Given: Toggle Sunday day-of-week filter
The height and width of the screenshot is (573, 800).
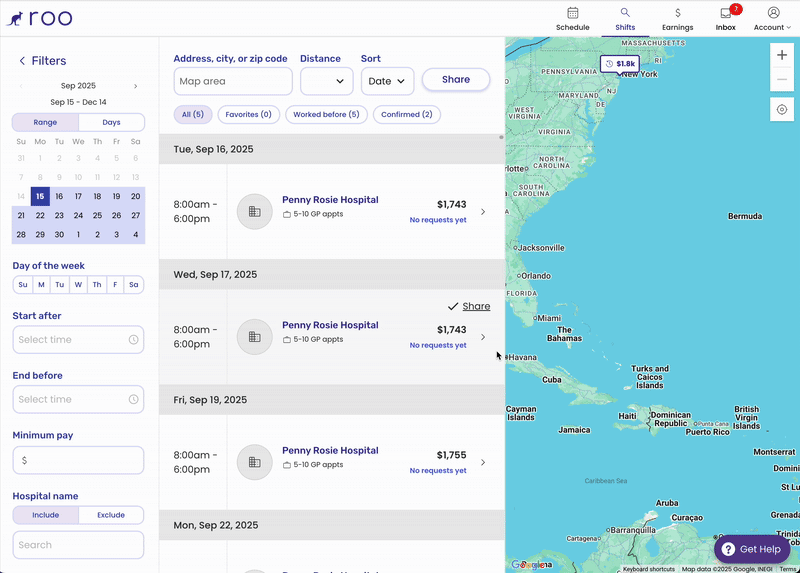Looking at the screenshot, I should coord(23,285).
